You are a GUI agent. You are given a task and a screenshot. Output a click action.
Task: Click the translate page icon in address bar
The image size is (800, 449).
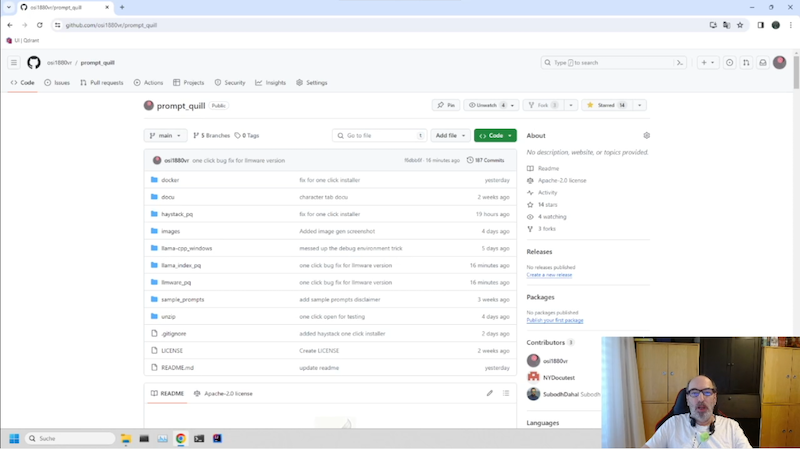coord(727,25)
